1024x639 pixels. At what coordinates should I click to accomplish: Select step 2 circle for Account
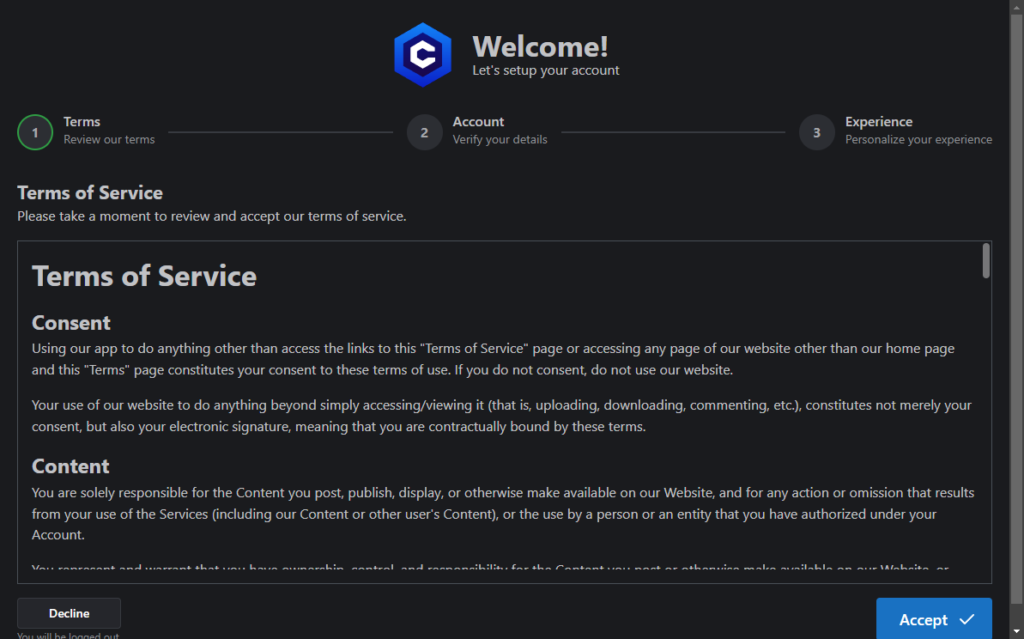(424, 133)
